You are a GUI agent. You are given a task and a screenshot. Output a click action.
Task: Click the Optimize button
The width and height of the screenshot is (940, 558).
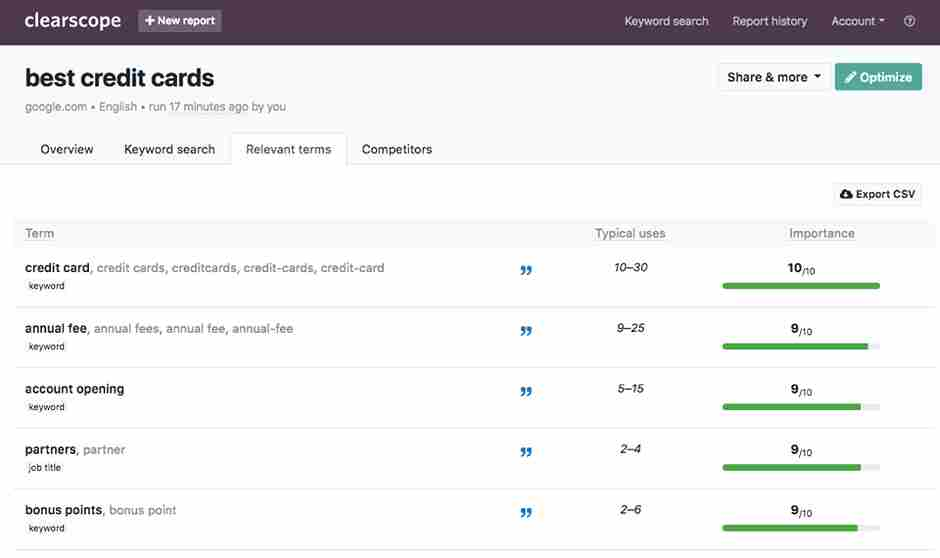coord(878,77)
